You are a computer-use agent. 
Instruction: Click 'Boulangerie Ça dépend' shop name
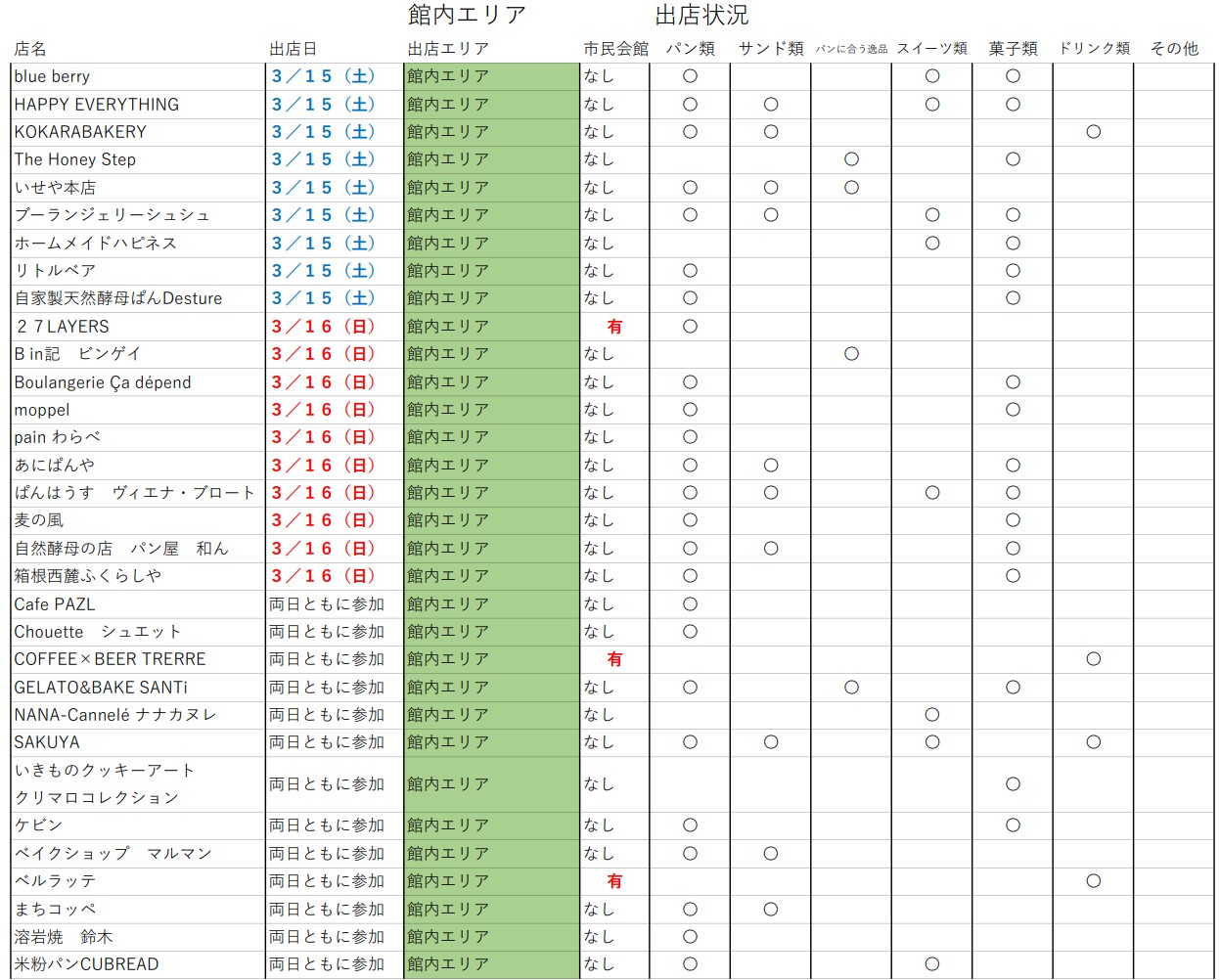[103, 382]
